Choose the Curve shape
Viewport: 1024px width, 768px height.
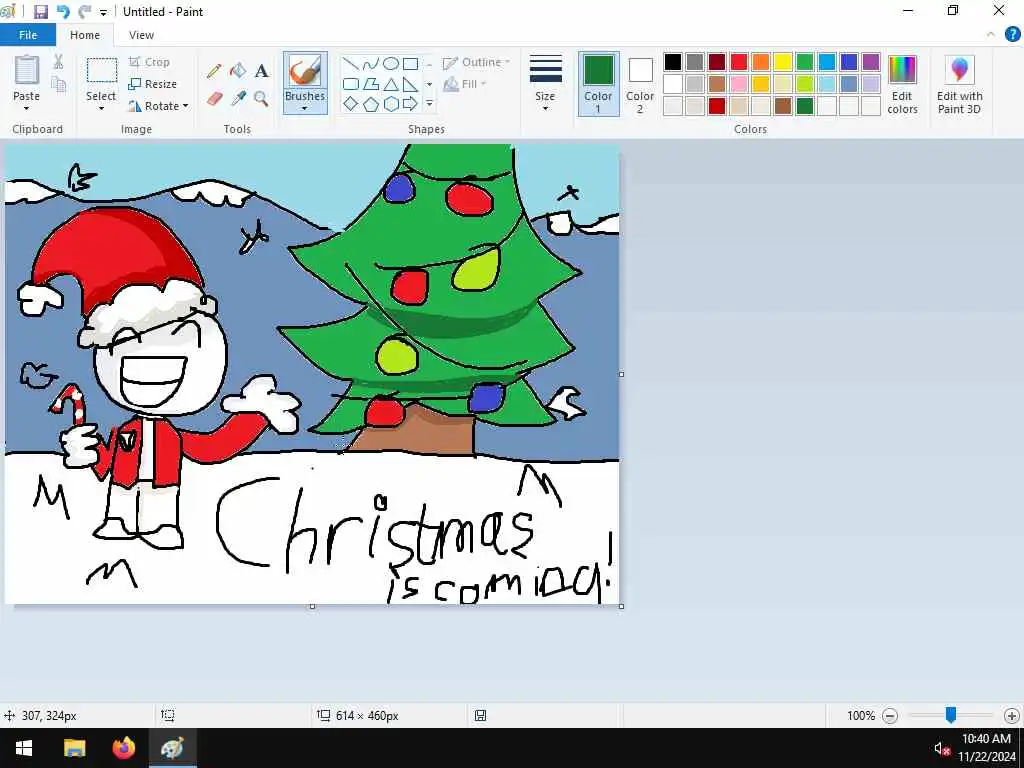[371, 64]
